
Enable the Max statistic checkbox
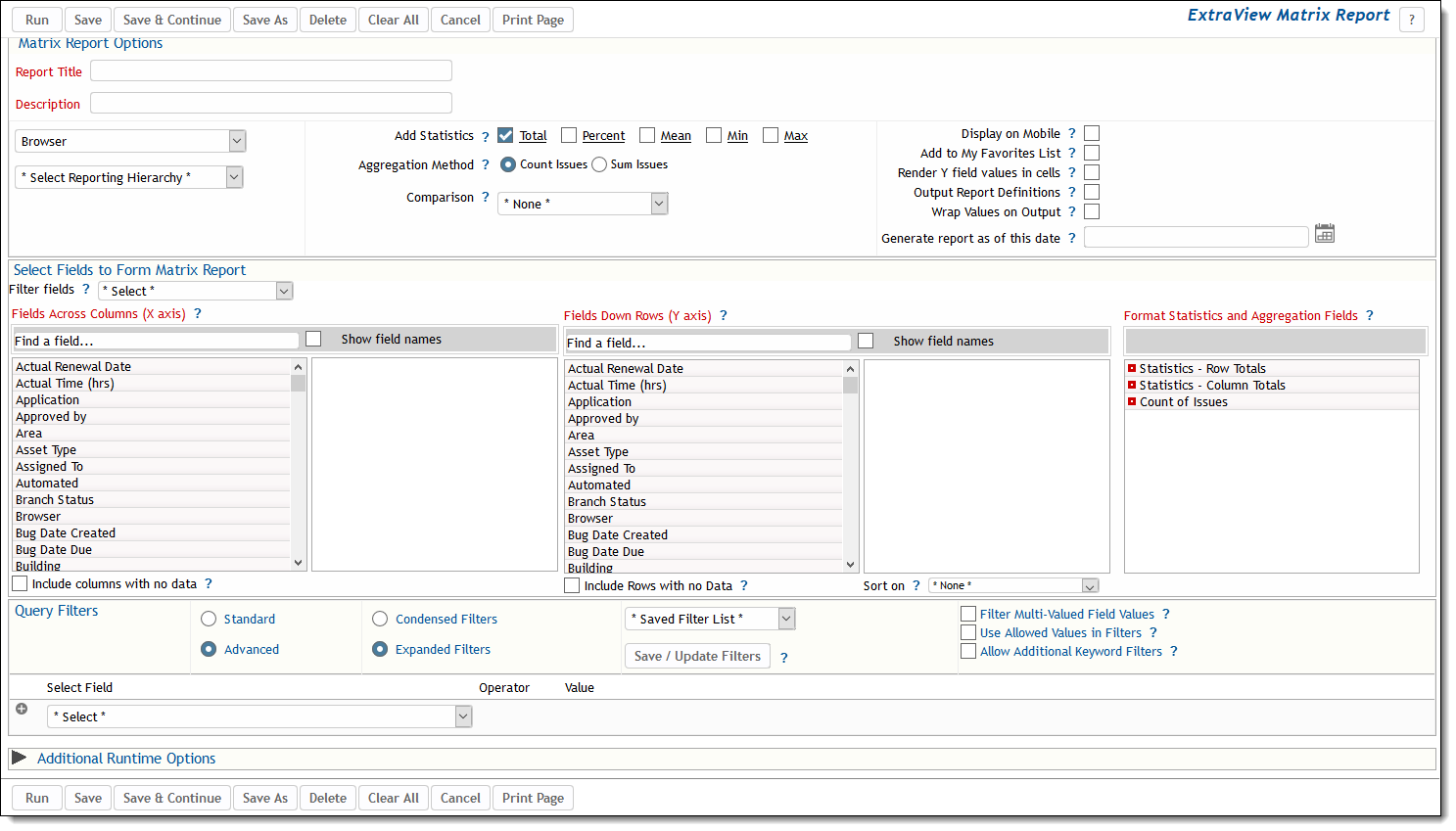tap(770, 135)
